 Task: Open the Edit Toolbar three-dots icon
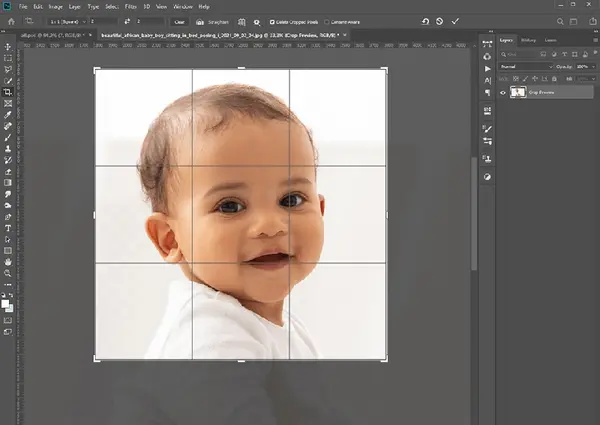8,285
